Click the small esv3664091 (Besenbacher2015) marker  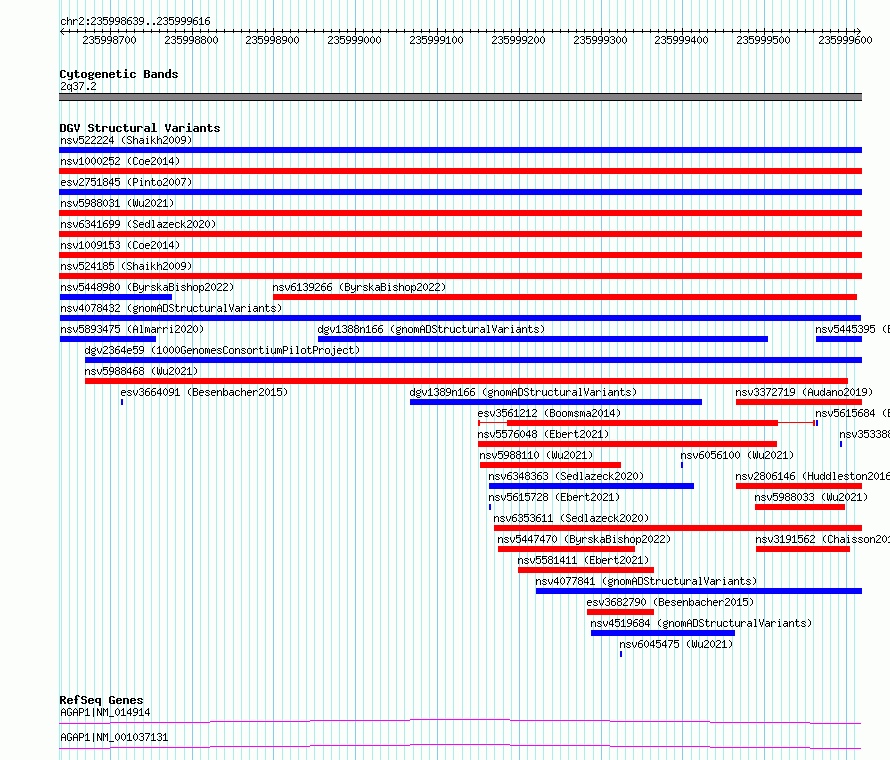(122, 402)
